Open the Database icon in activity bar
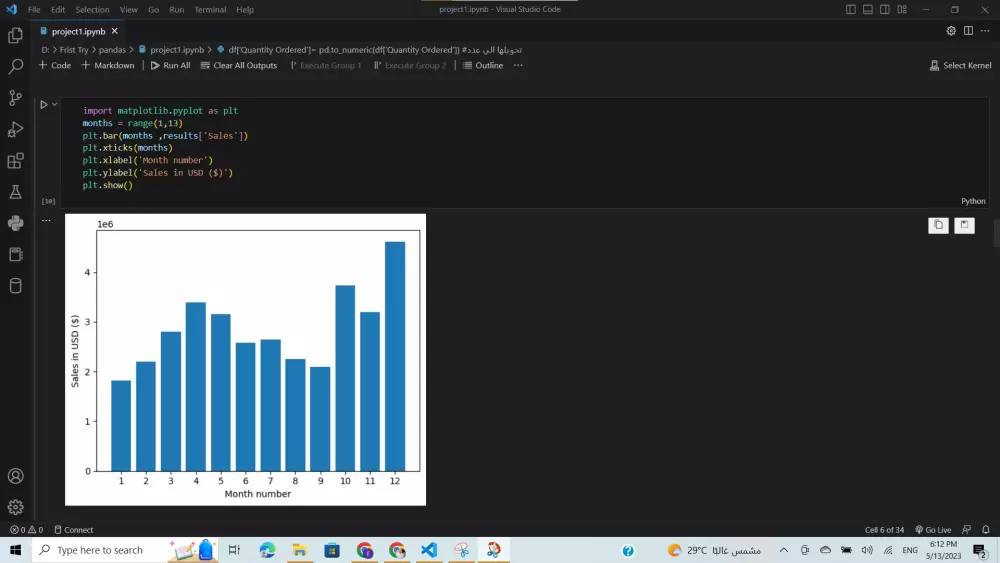1000x563 pixels. (x=15, y=286)
